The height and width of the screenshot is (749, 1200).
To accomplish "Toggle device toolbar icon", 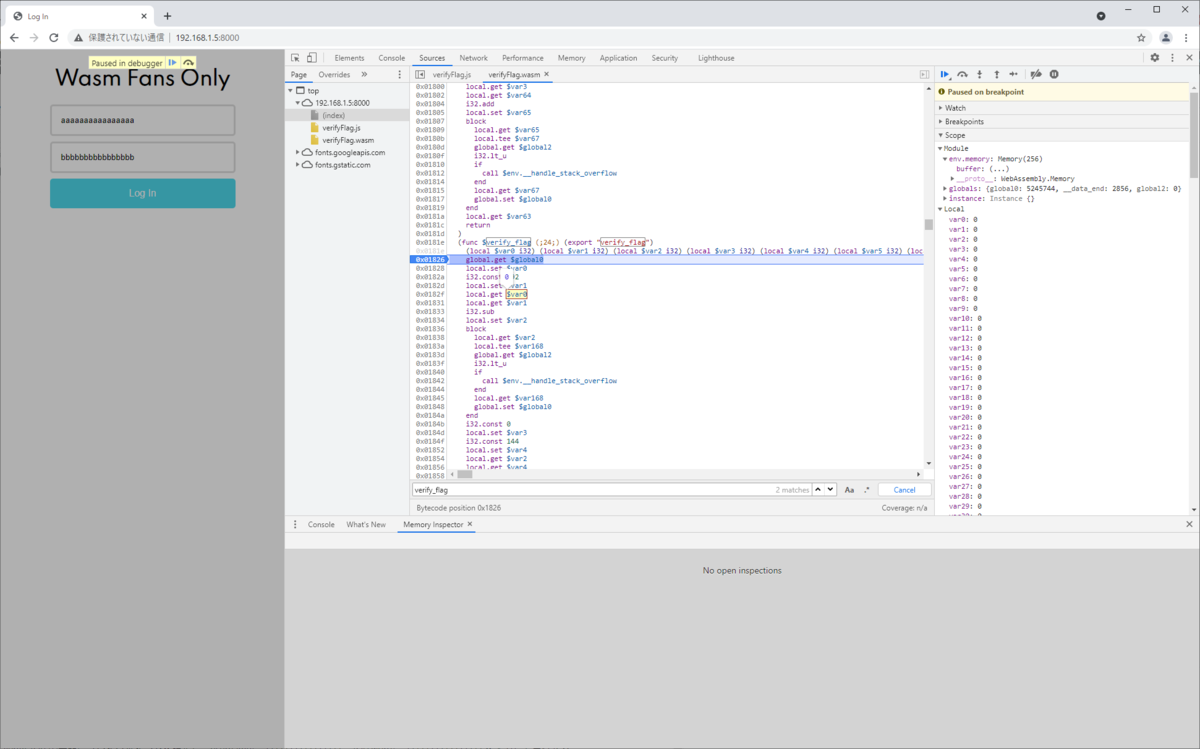I will (312, 58).
